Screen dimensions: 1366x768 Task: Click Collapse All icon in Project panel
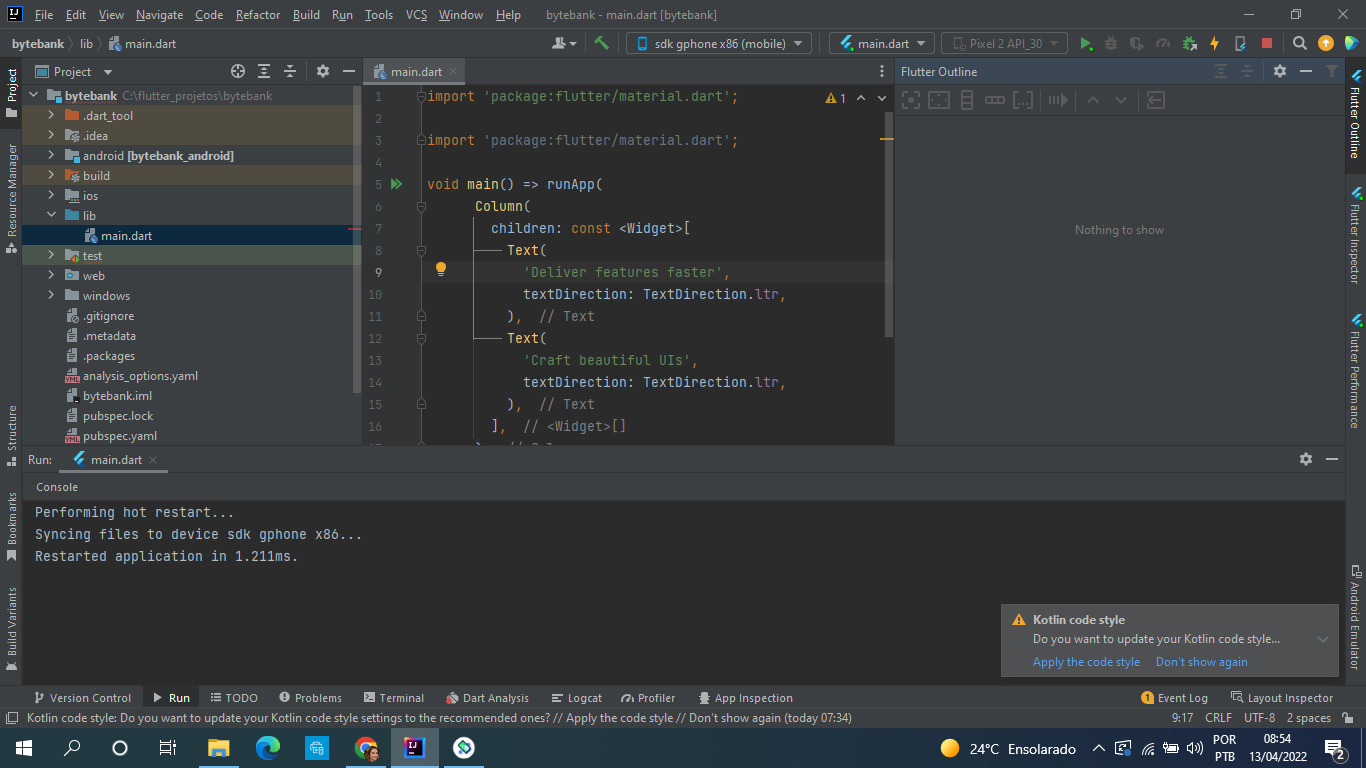point(290,71)
